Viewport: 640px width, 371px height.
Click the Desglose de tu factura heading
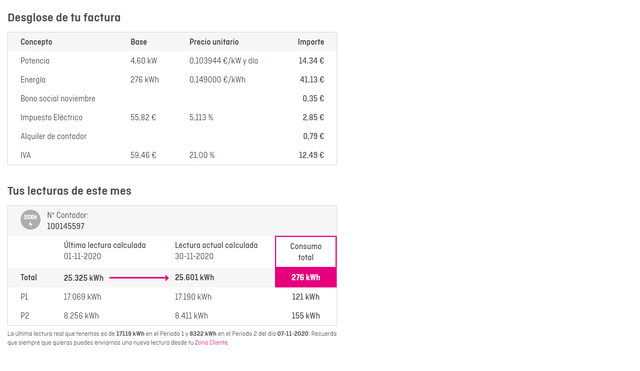tap(64, 18)
